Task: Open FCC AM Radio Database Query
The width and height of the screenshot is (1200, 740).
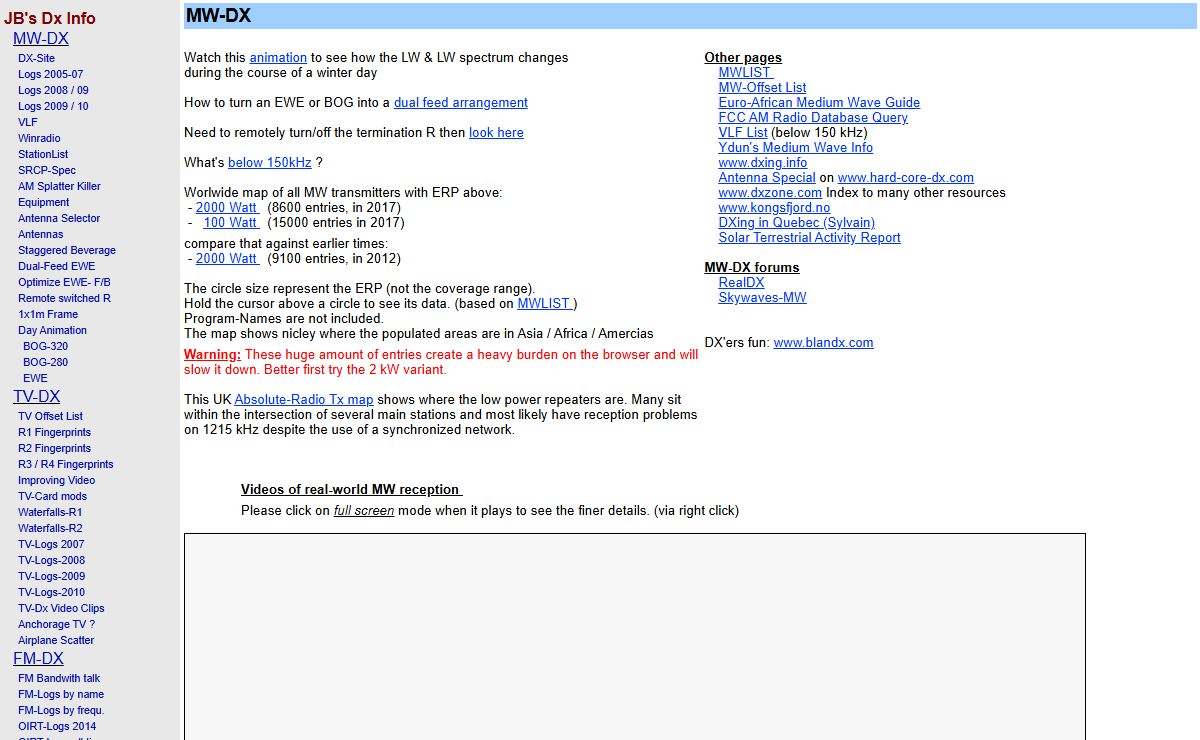Action: tap(813, 118)
